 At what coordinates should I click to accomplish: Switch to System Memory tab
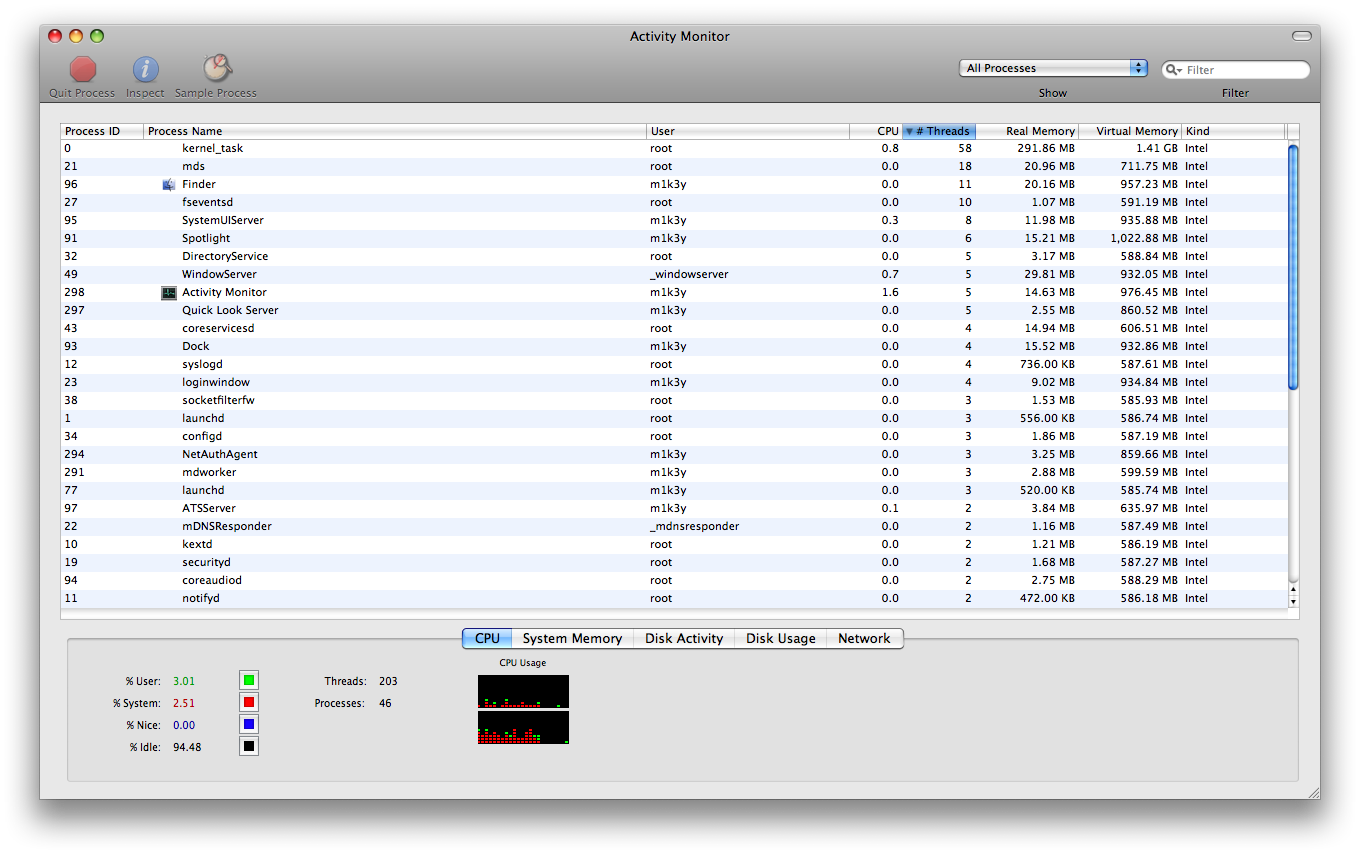tap(572, 638)
